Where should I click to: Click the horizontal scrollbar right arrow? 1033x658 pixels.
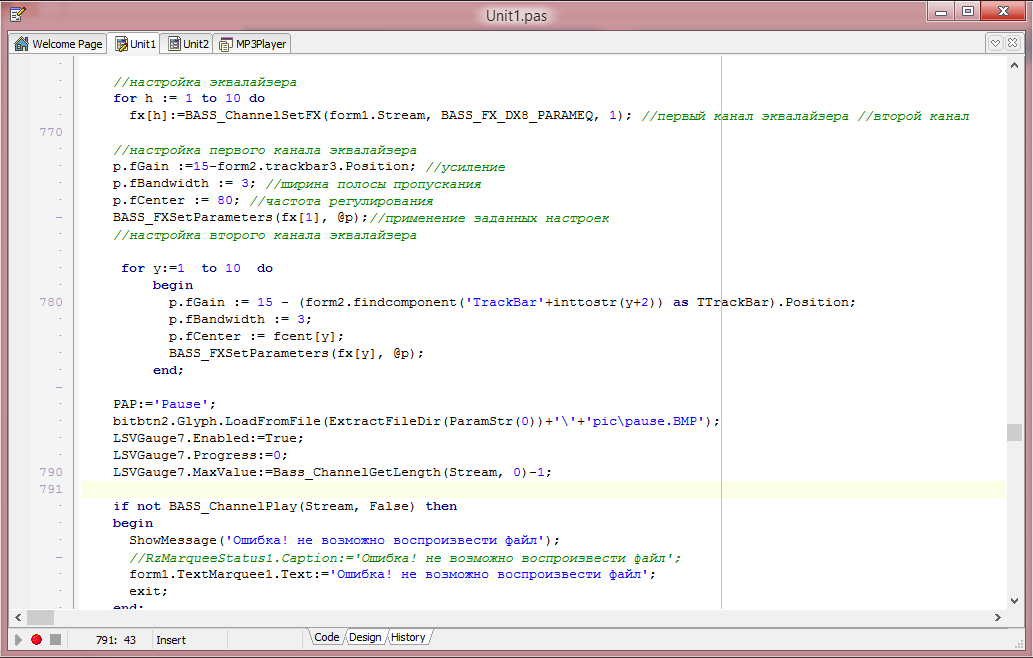[x=996, y=617]
